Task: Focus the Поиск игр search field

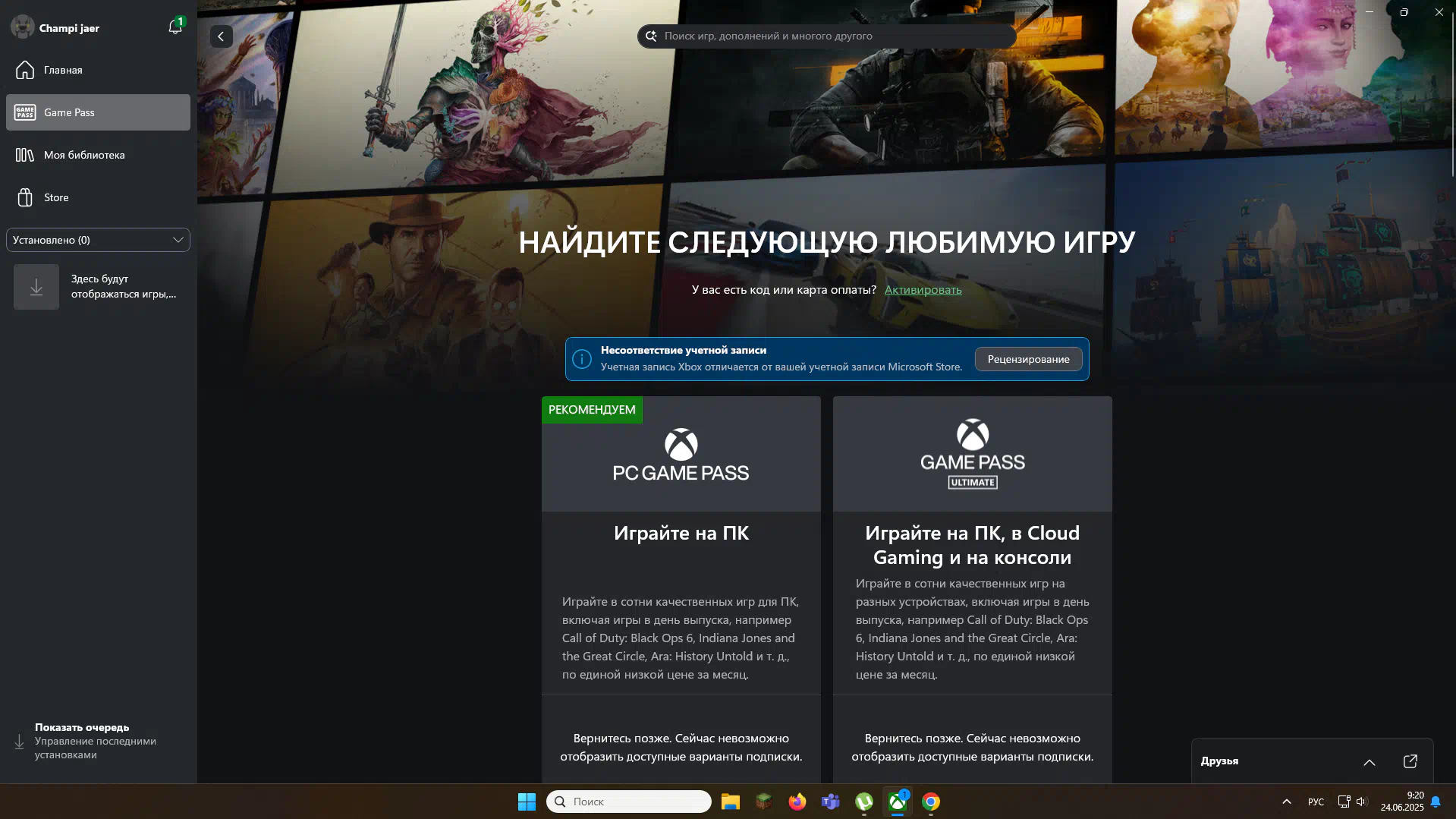Action: pyautogui.click(x=827, y=36)
